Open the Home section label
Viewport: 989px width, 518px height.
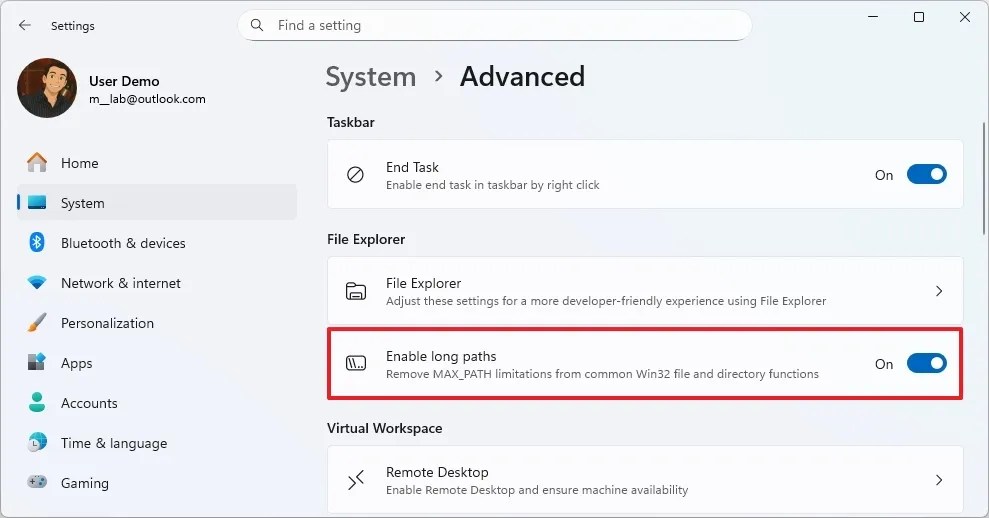tap(79, 163)
